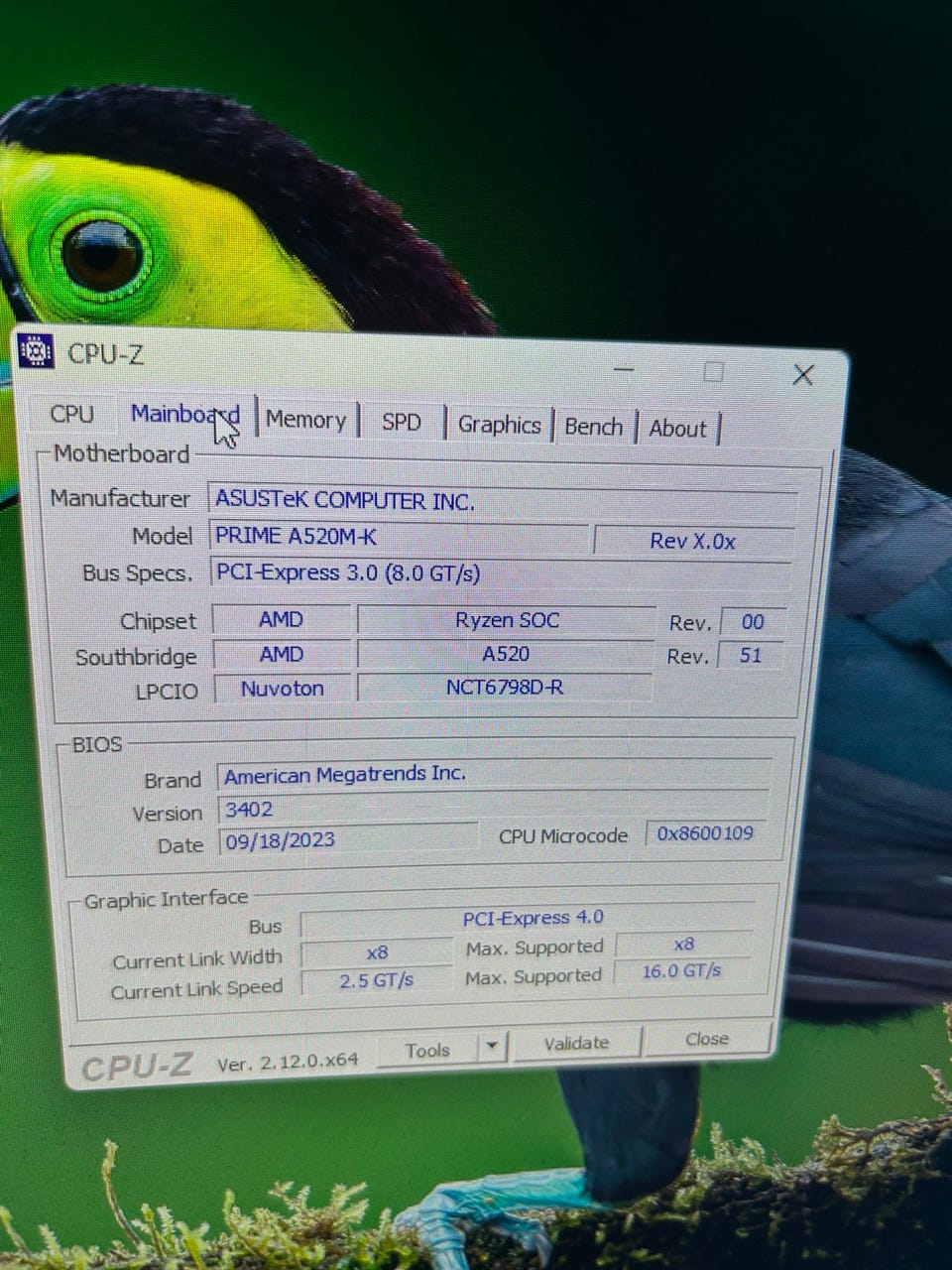Switch to the Graphics tab
The height and width of the screenshot is (1270, 952).
[x=499, y=425]
